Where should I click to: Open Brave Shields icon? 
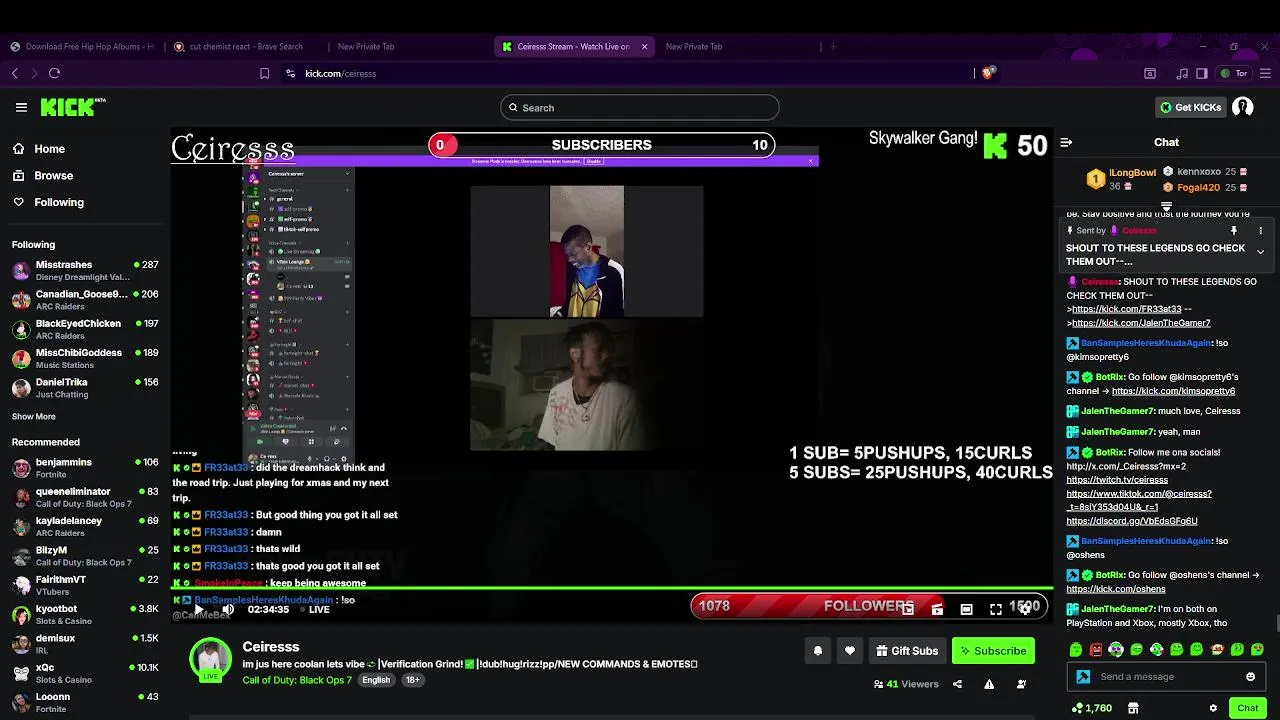point(988,73)
